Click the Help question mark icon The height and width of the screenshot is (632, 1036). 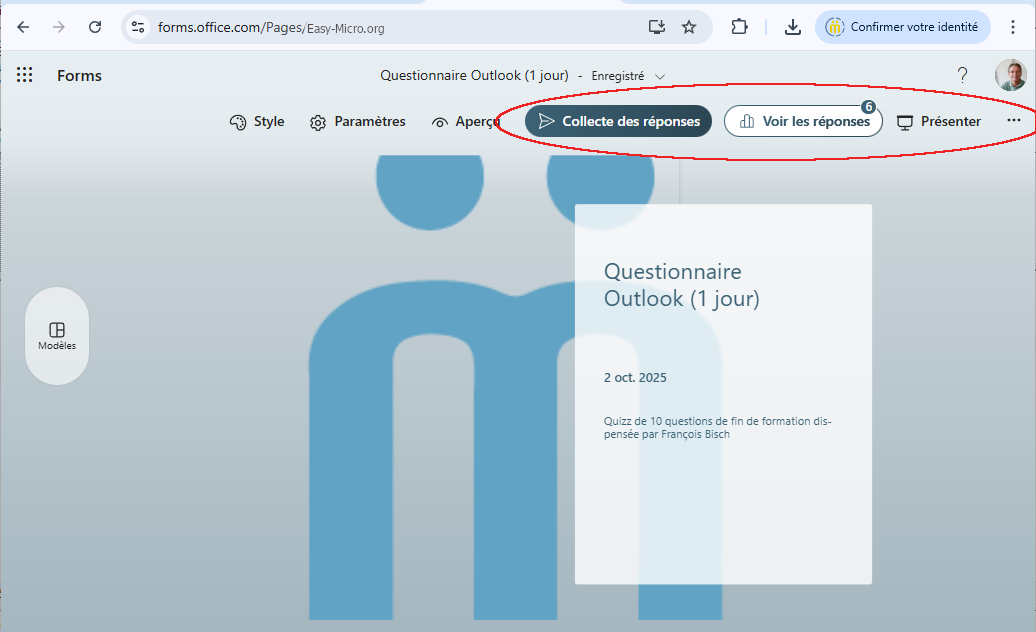(x=962, y=75)
